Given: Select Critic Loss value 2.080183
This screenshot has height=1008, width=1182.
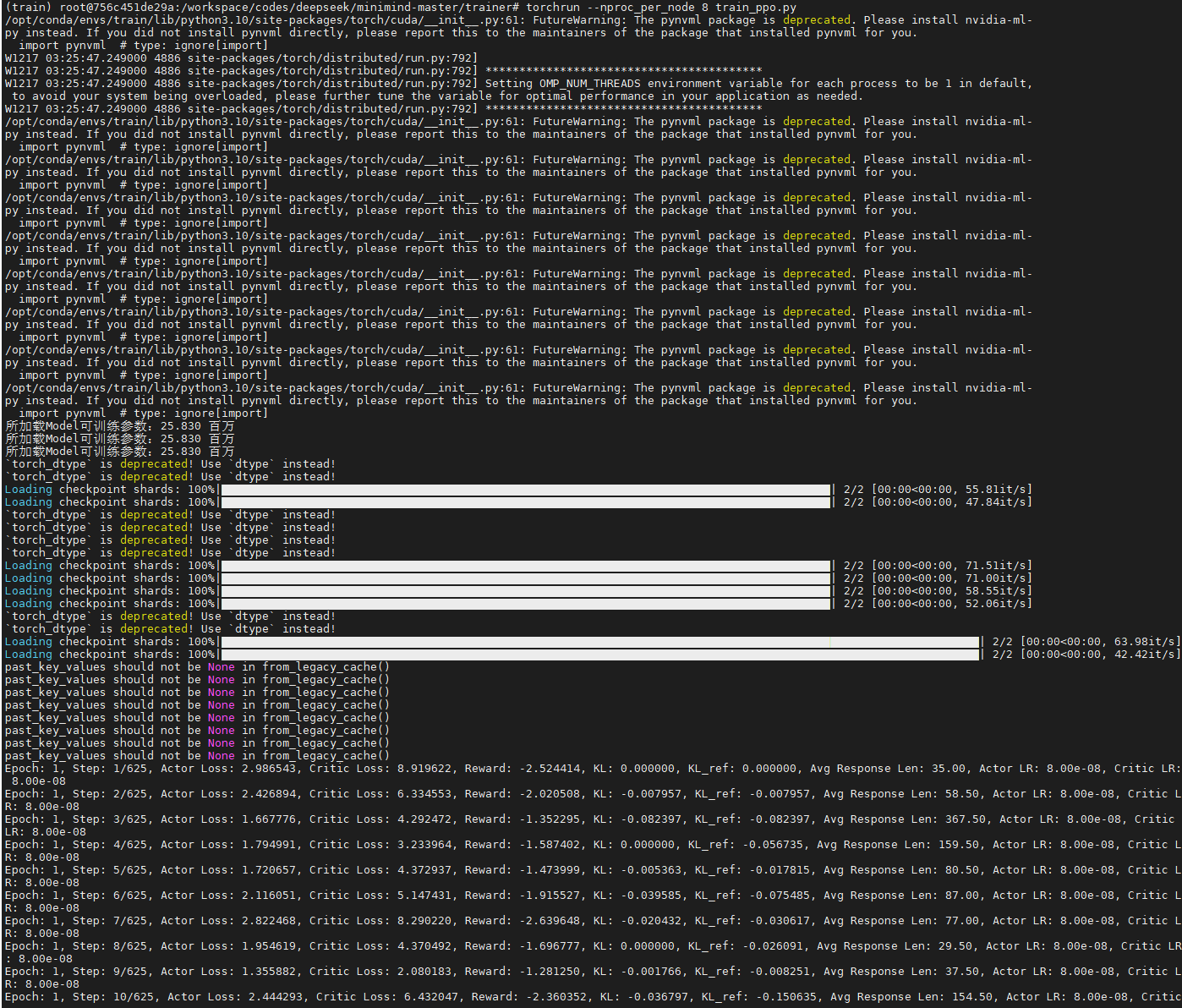Looking at the screenshot, I should pos(424,971).
